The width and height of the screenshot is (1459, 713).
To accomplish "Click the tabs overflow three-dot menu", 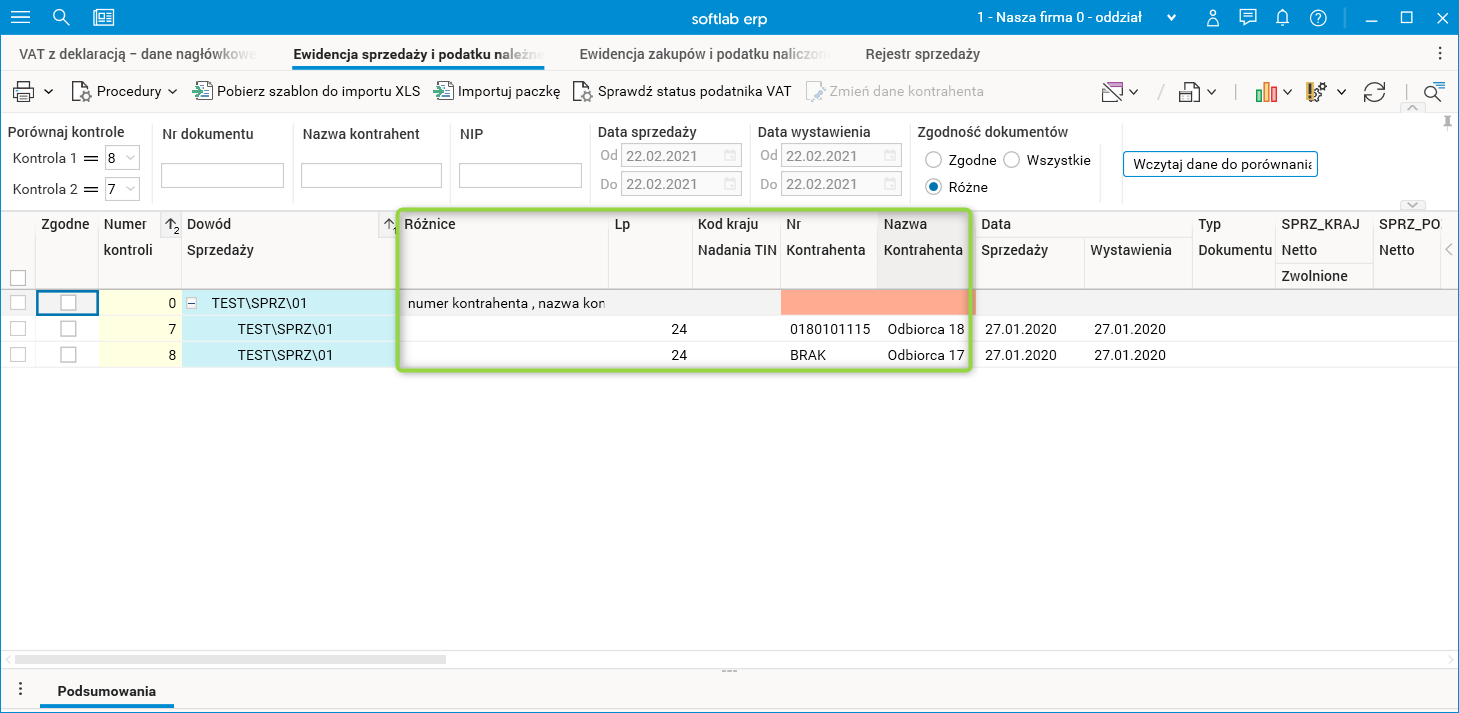I will point(1440,54).
